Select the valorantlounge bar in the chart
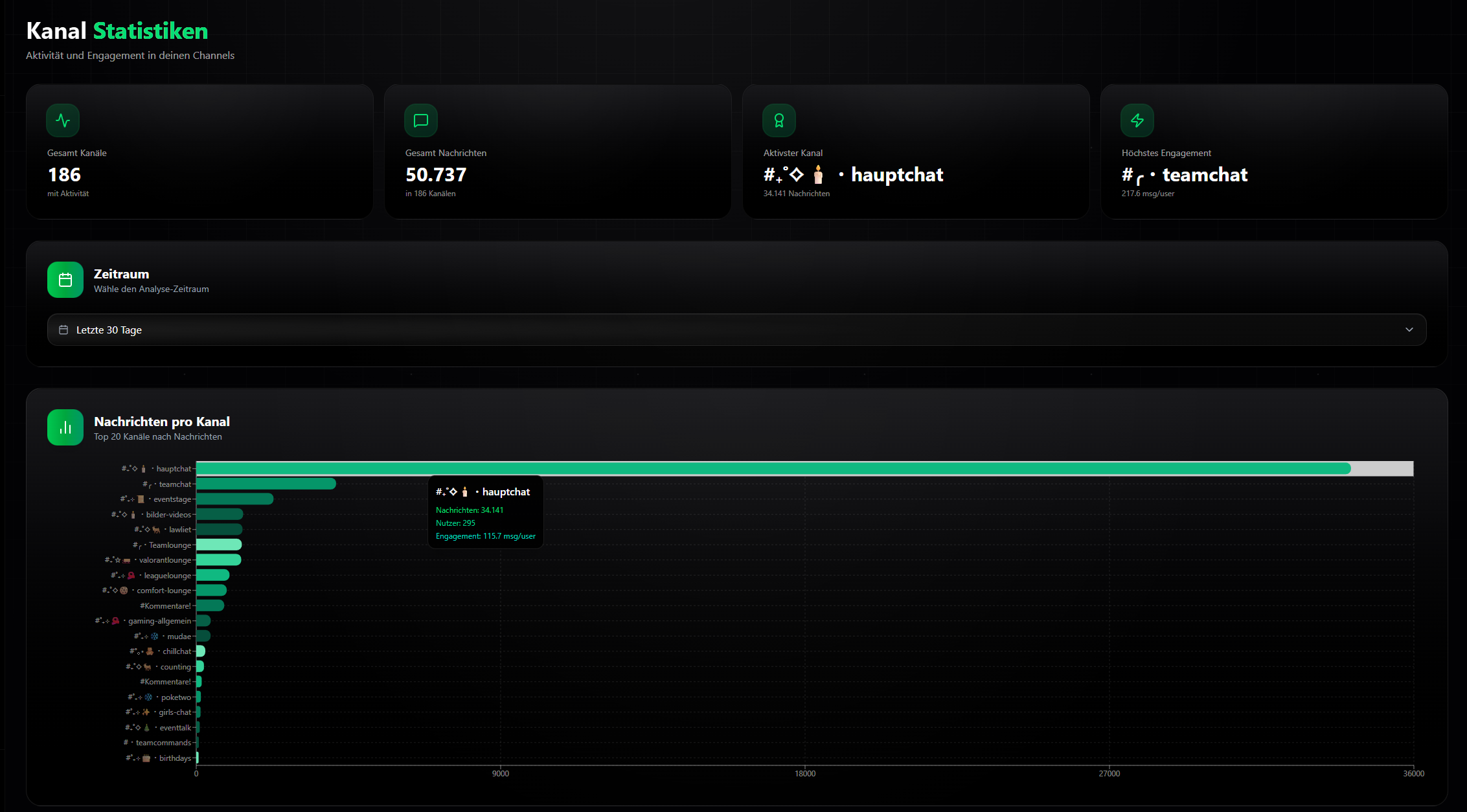This screenshot has height=812, width=1467. tap(218, 560)
